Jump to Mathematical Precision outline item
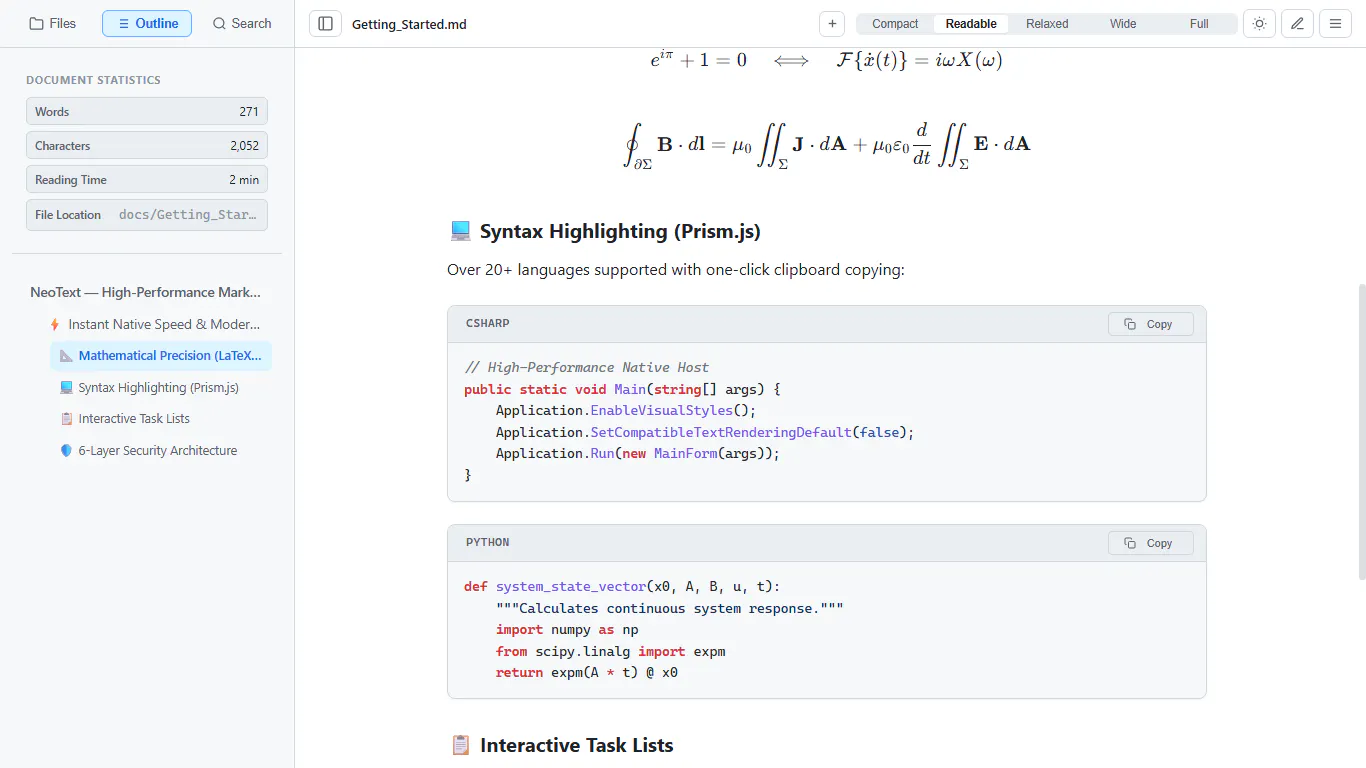 pos(161,355)
